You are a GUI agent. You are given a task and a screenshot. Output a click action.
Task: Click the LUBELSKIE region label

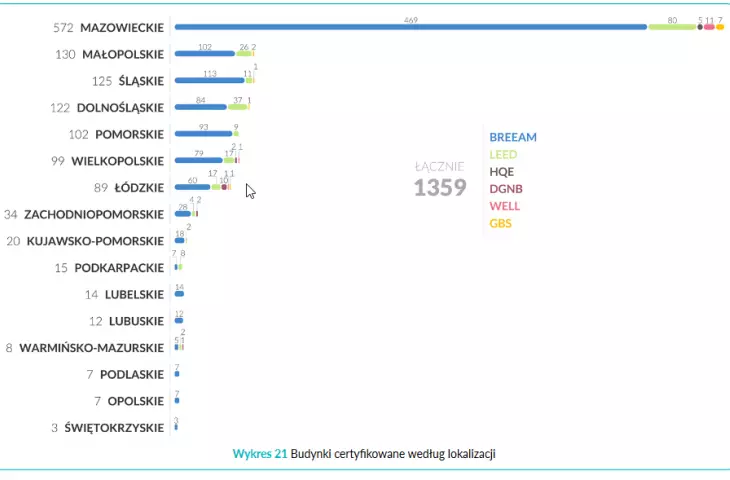coord(135,295)
